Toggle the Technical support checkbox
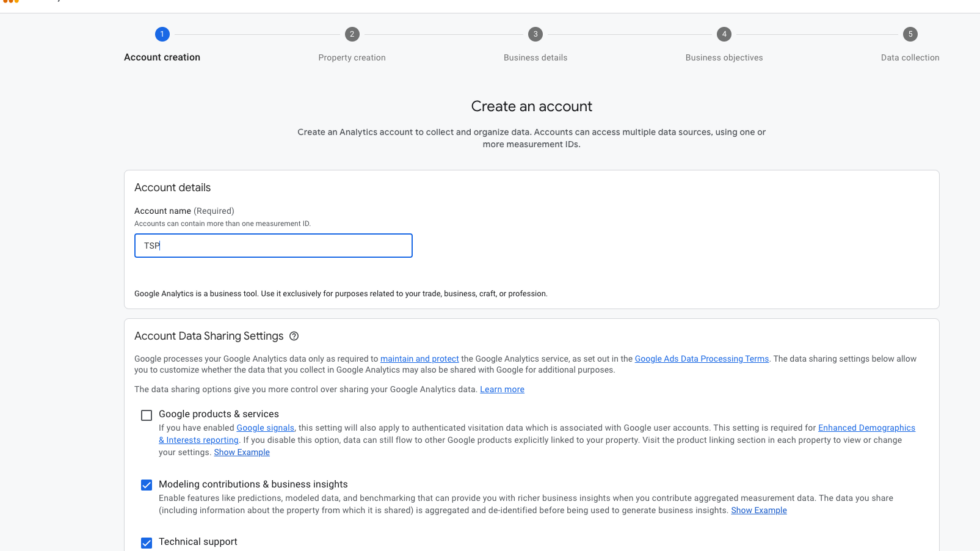The width and height of the screenshot is (980, 551). pos(146,542)
